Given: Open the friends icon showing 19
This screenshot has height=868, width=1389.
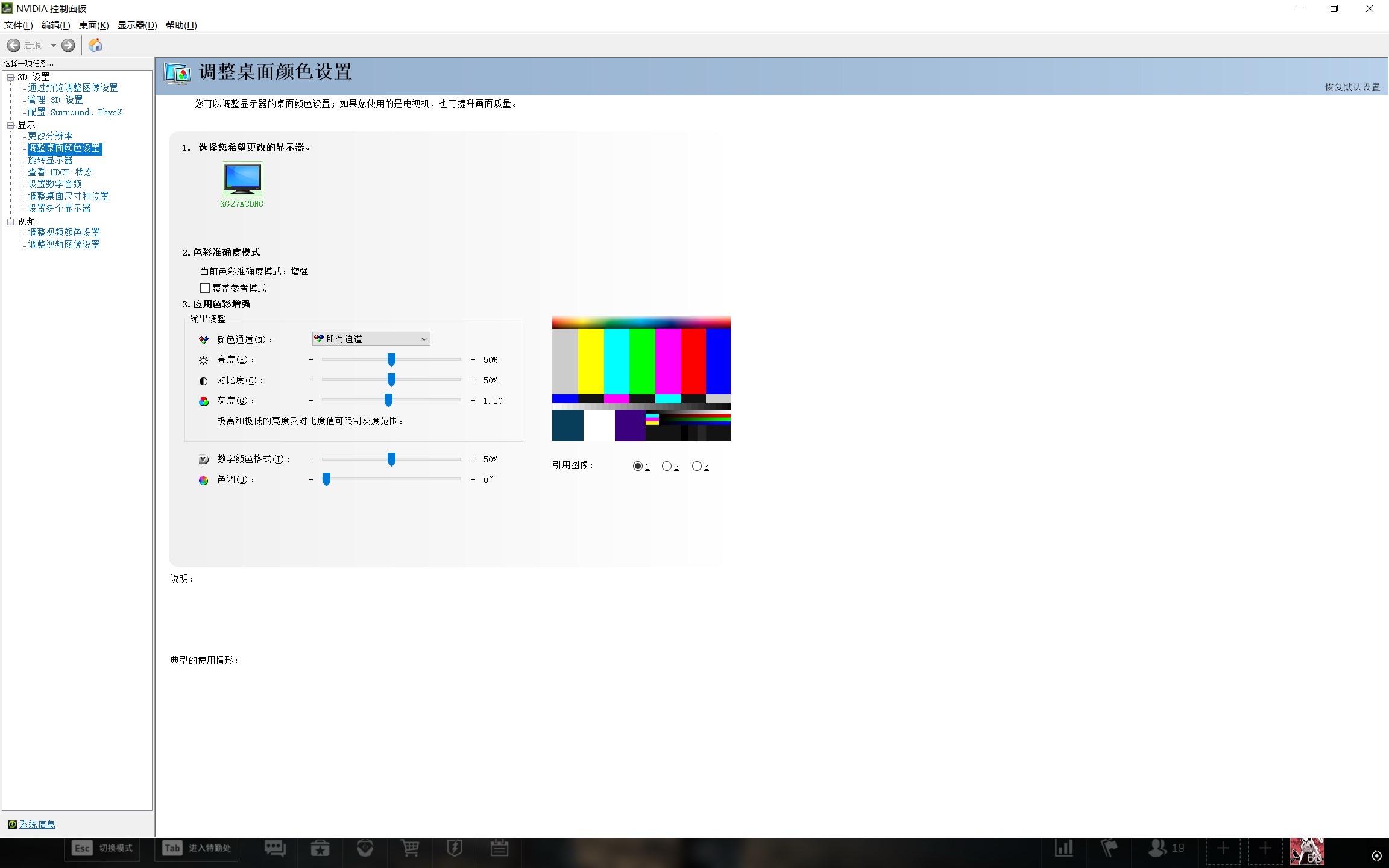Looking at the screenshot, I should pyautogui.click(x=1167, y=848).
